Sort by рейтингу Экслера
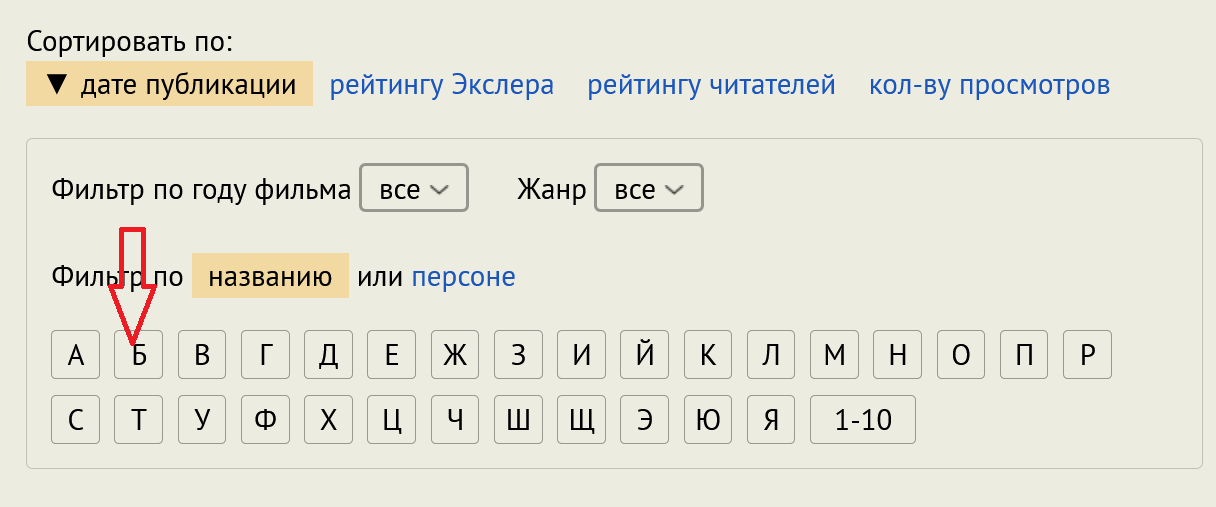The image size is (1216, 507). (x=441, y=85)
